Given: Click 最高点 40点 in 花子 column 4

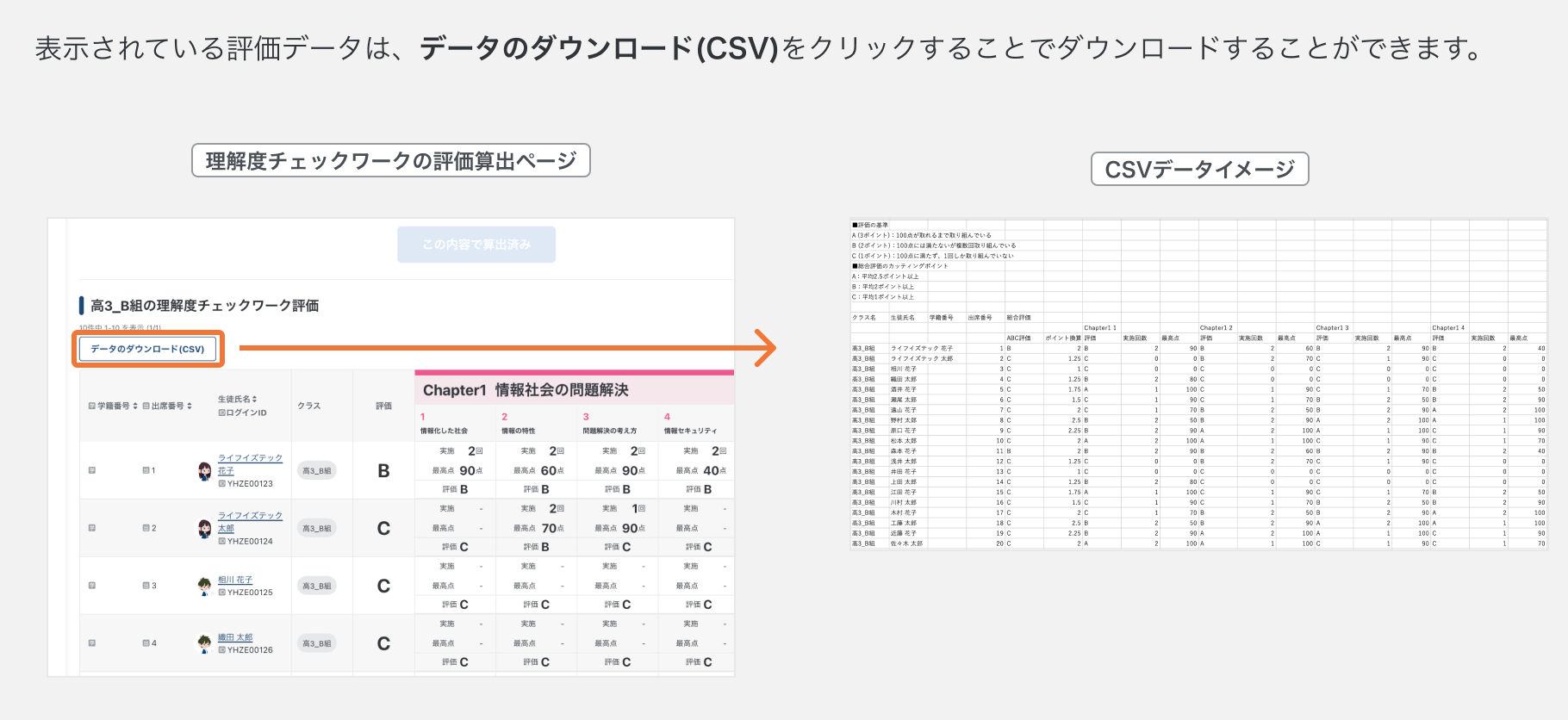Looking at the screenshot, I should pos(701,470).
